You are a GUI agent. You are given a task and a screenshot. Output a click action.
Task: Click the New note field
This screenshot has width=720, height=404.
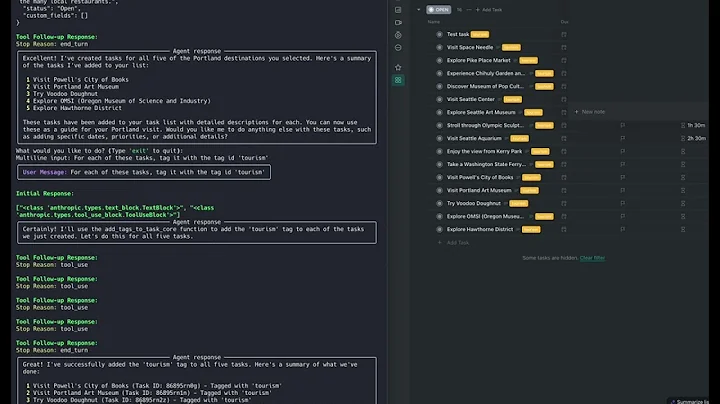point(590,112)
